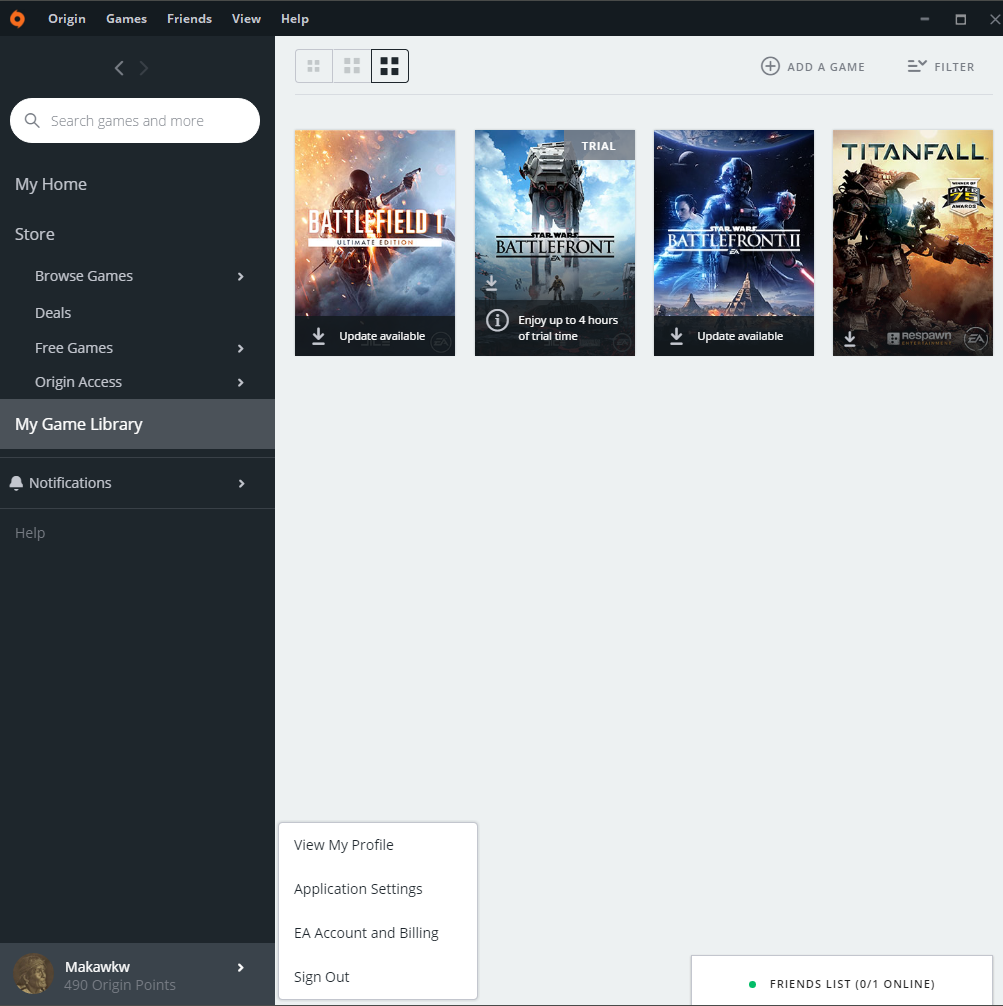Viewport: 1003px width, 1006px height.
Task: Click the Notifications label
Action: pyautogui.click(x=70, y=483)
